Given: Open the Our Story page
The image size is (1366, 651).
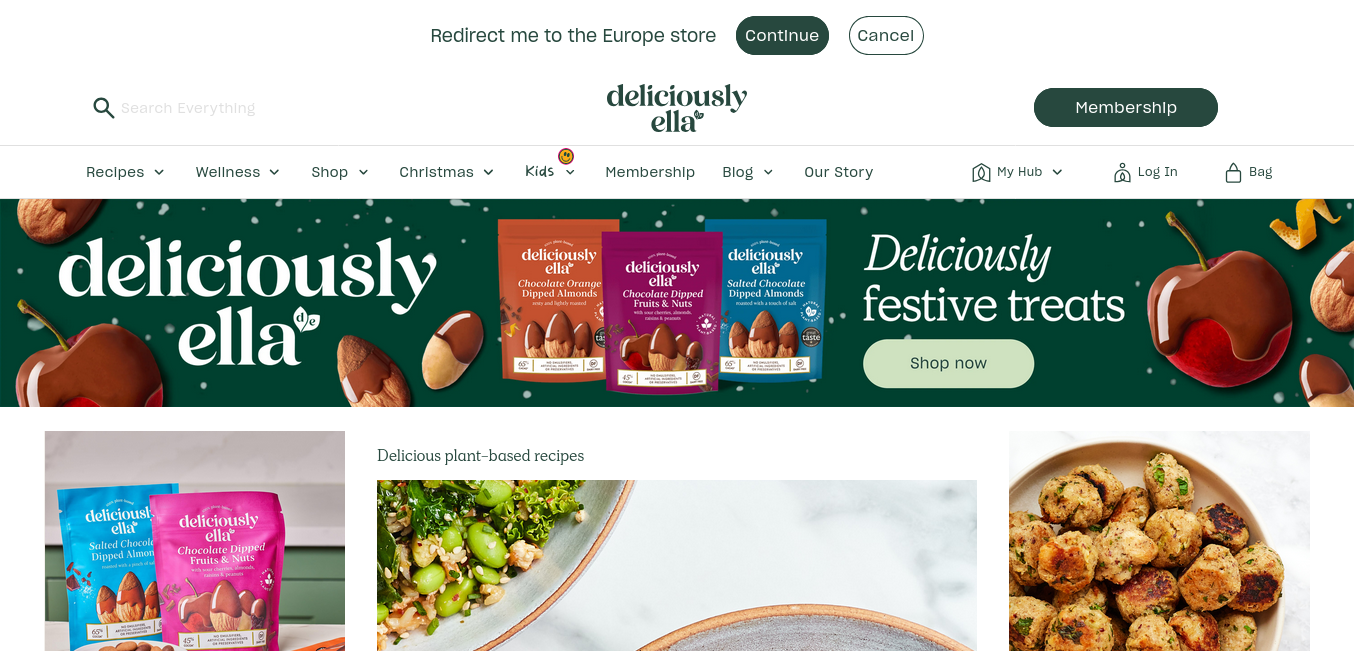Looking at the screenshot, I should tap(839, 172).
